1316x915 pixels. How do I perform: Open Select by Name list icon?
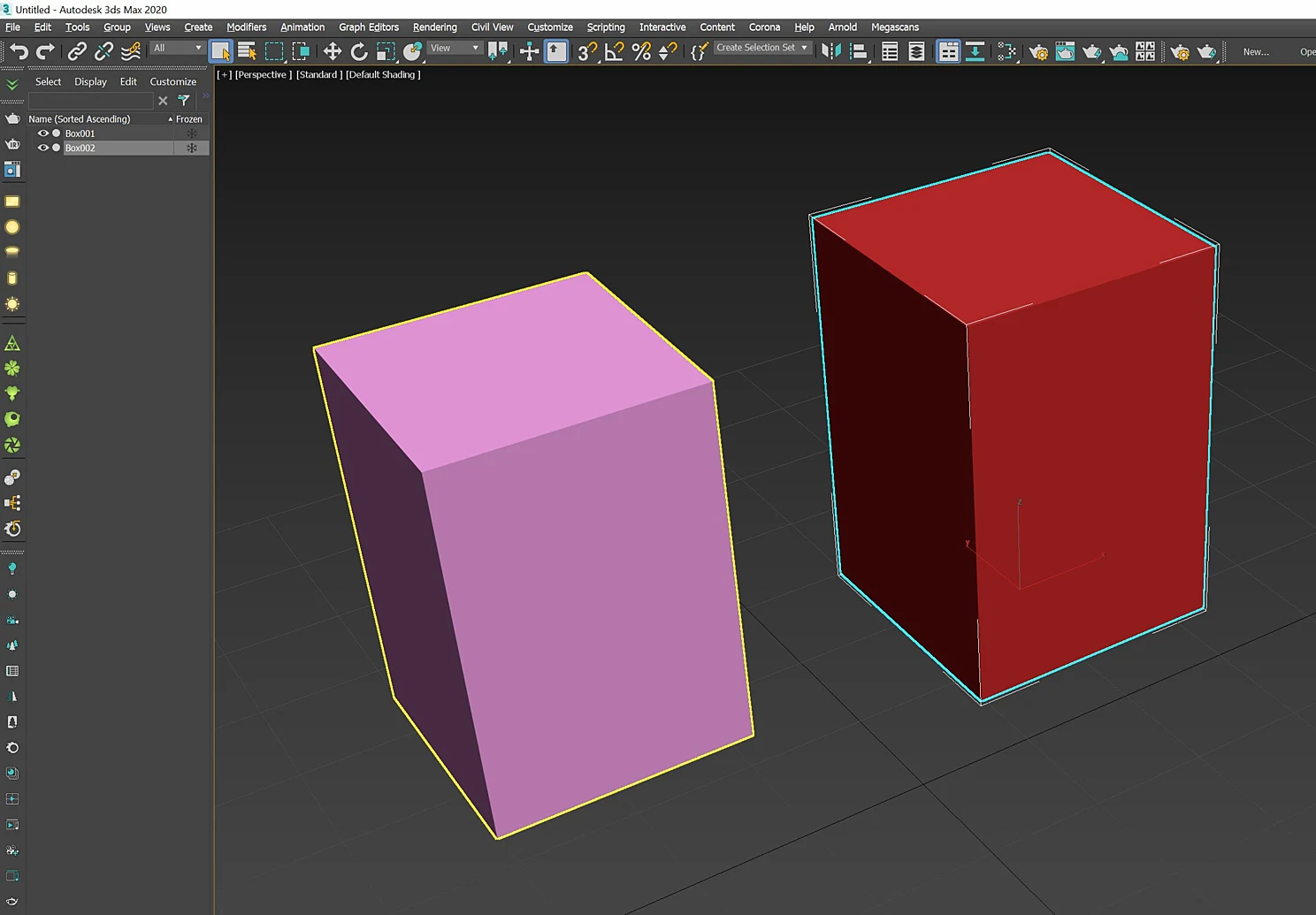[x=247, y=52]
